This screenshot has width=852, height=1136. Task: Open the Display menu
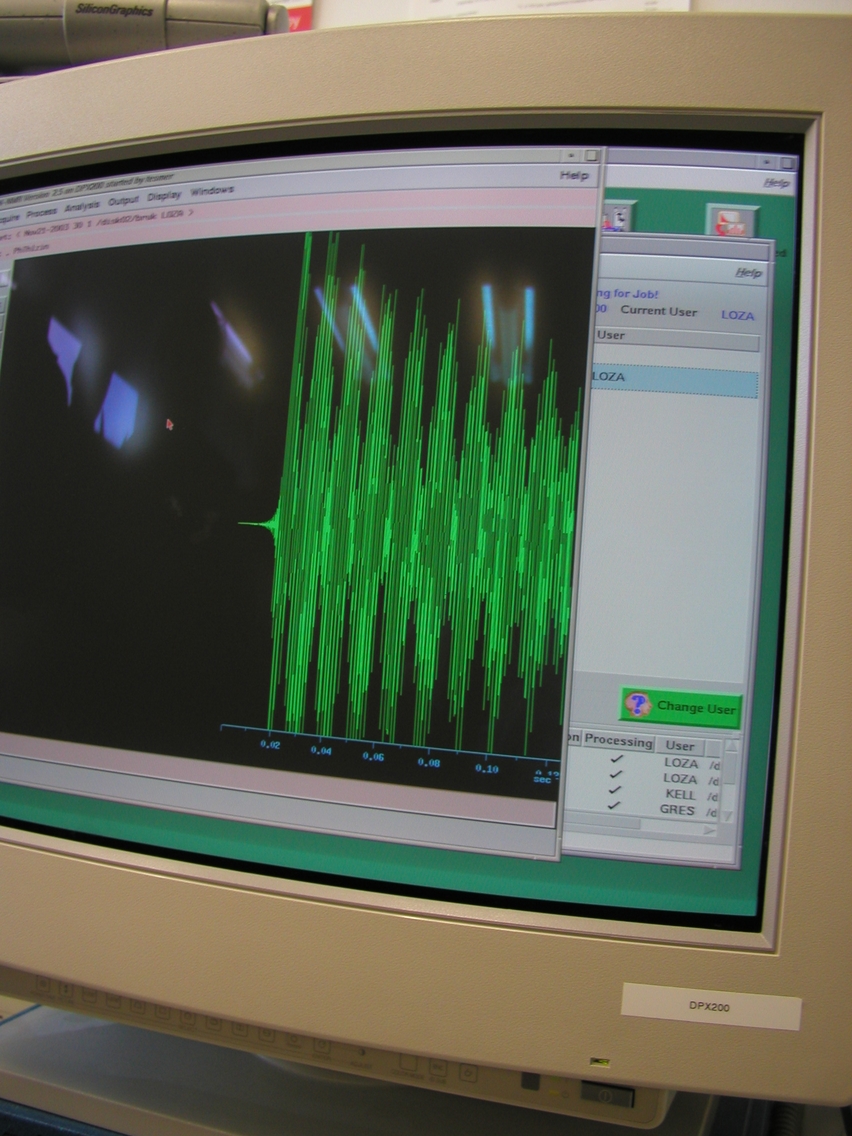click(x=164, y=195)
